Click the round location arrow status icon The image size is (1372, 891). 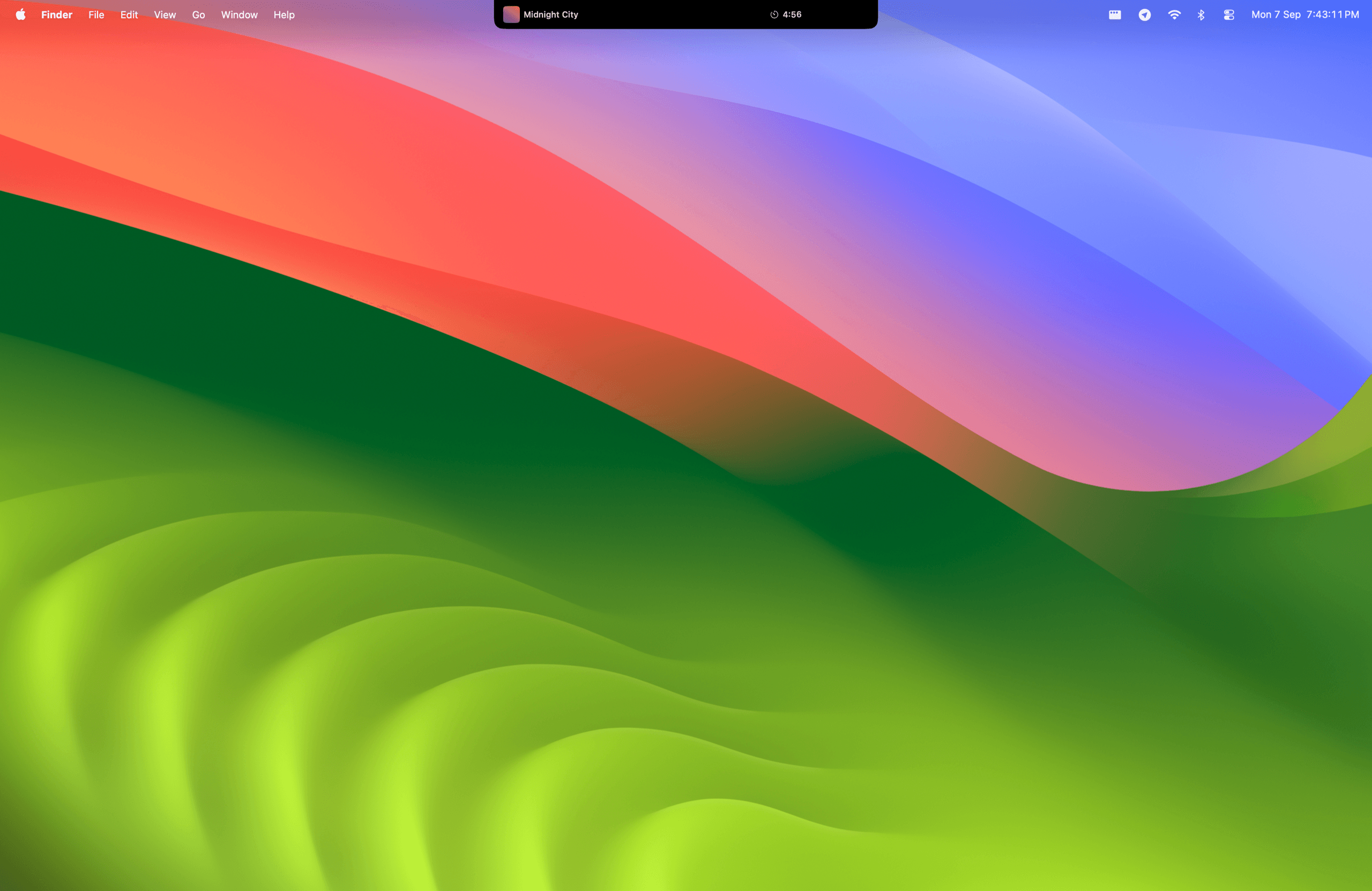(1145, 14)
